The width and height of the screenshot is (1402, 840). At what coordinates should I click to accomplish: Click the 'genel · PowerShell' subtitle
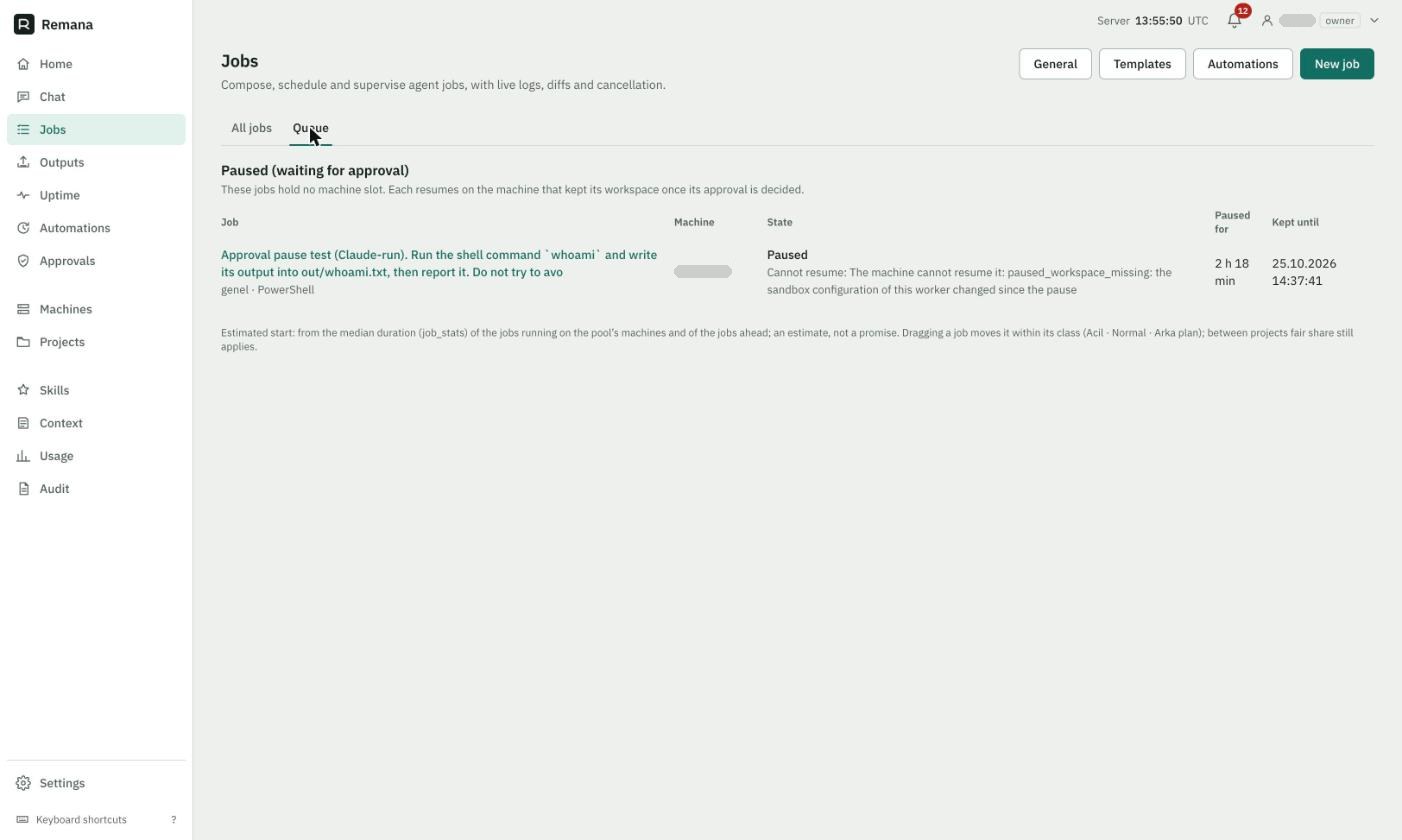(267, 290)
